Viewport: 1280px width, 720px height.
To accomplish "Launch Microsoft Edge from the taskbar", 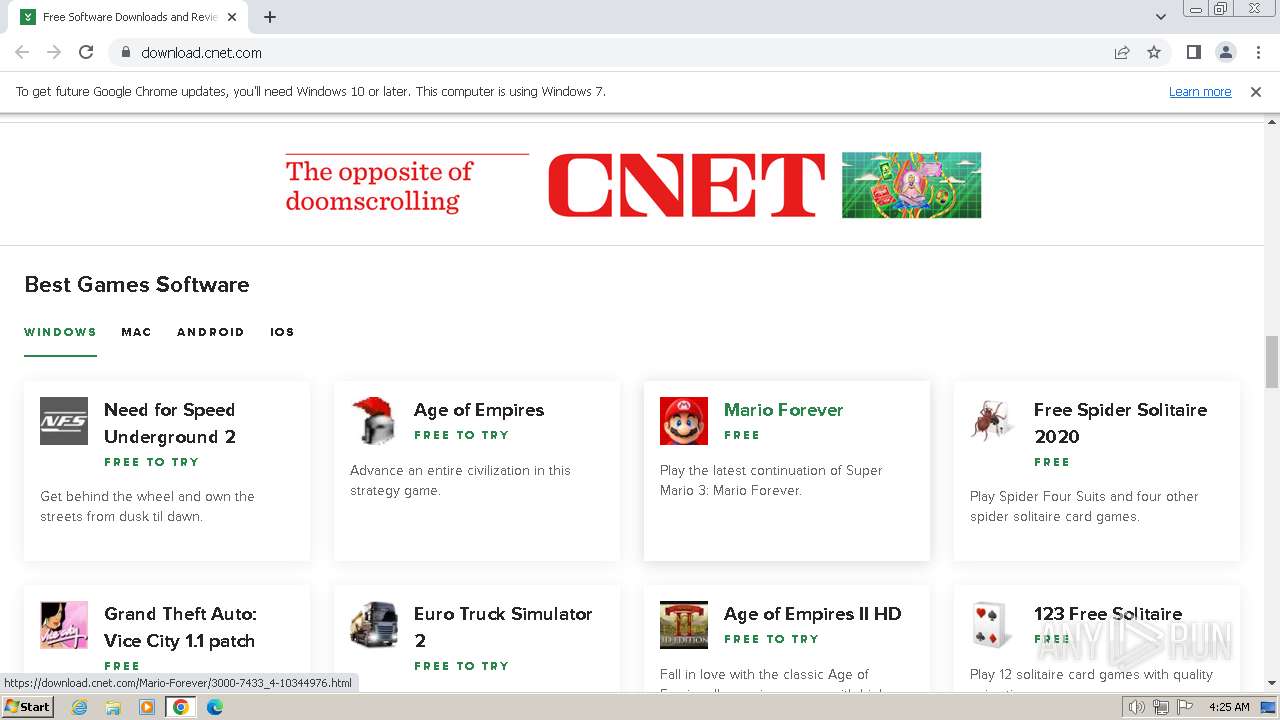I will tap(215, 707).
